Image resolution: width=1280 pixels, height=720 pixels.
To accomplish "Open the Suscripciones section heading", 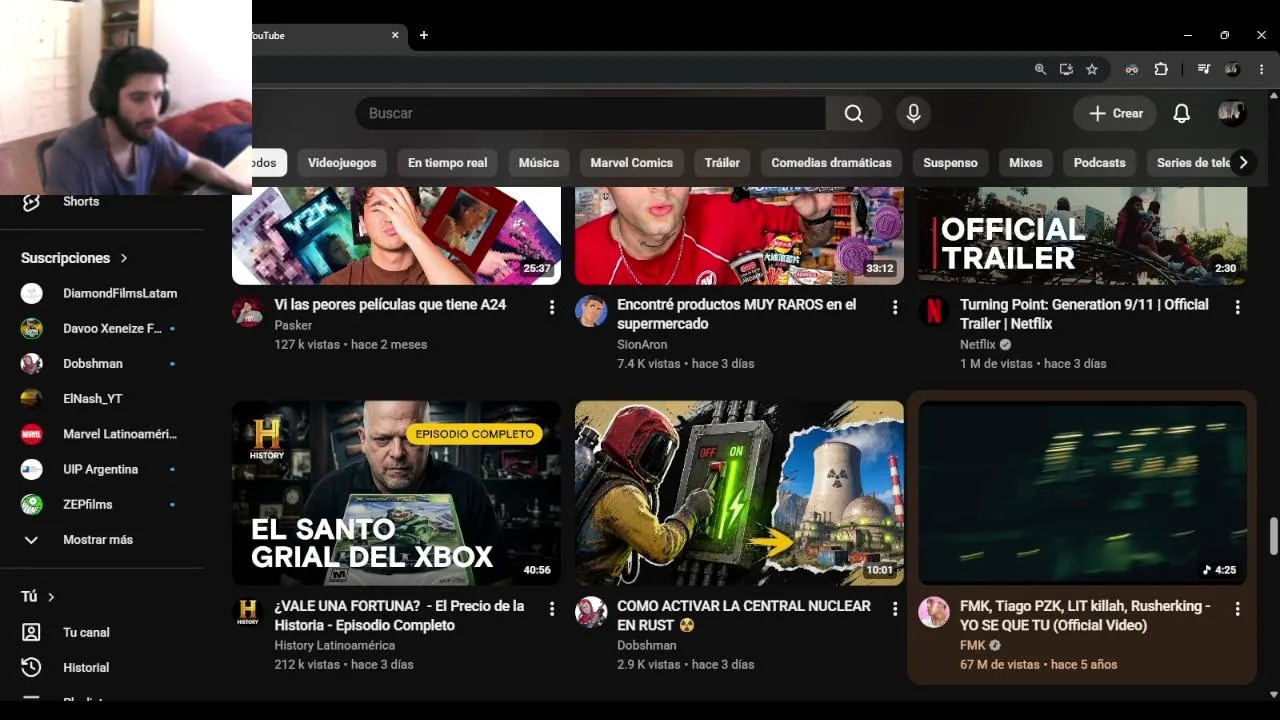I will [x=74, y=258].
